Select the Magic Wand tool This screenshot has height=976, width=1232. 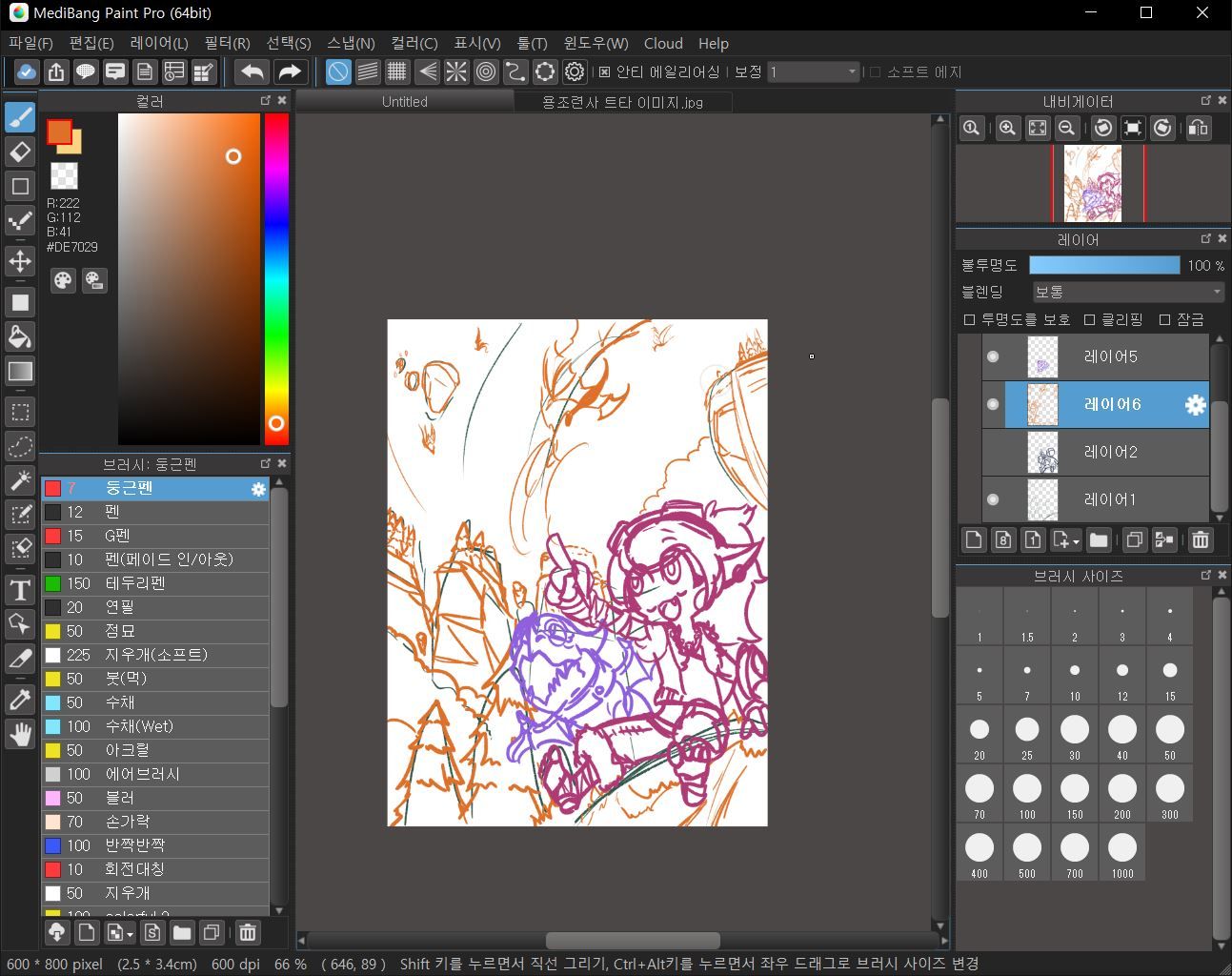(20, 480)
